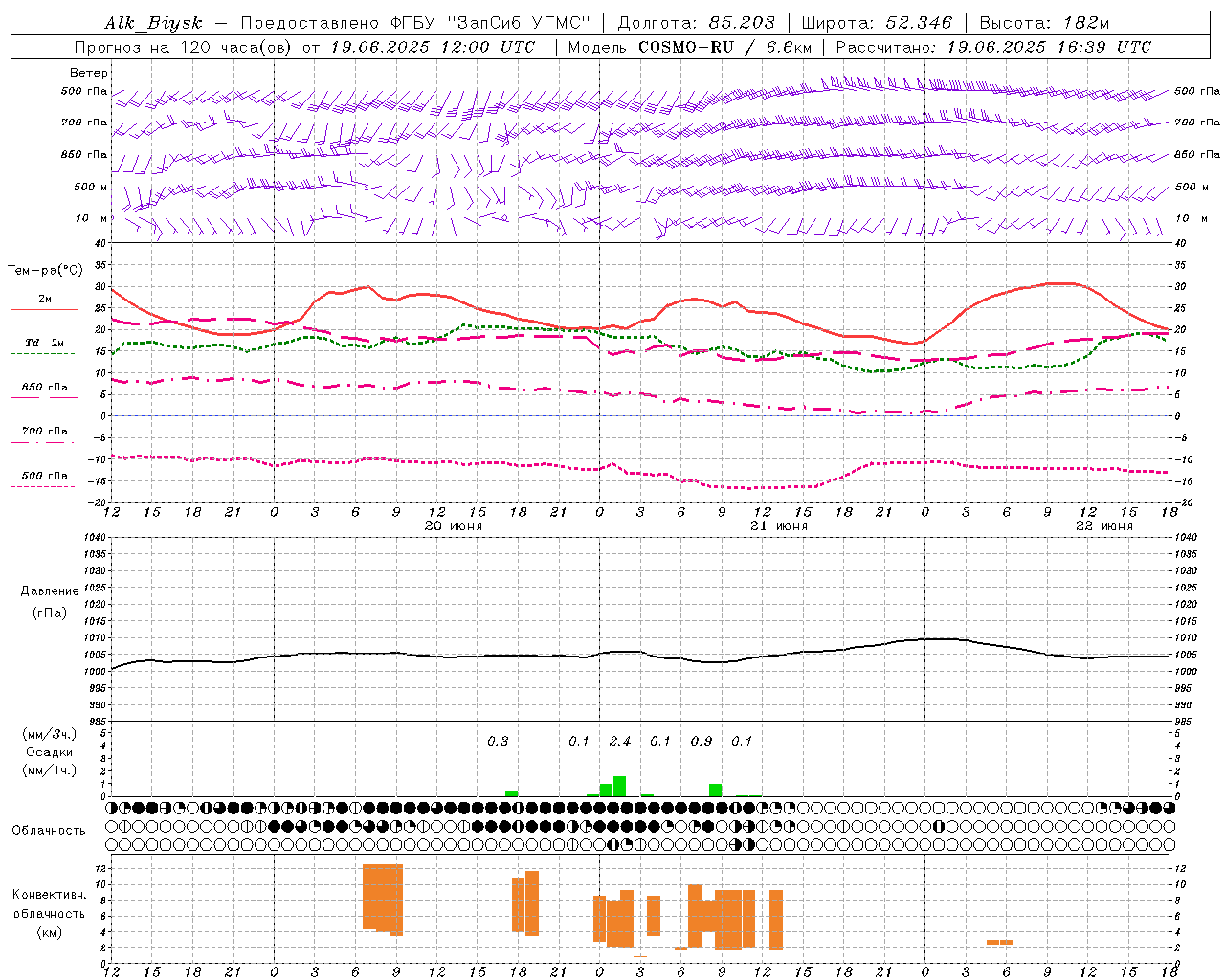1225x980 pixels.
Task: Click the small orange convective bar on 22 июня
Action: coord(1000,942)
